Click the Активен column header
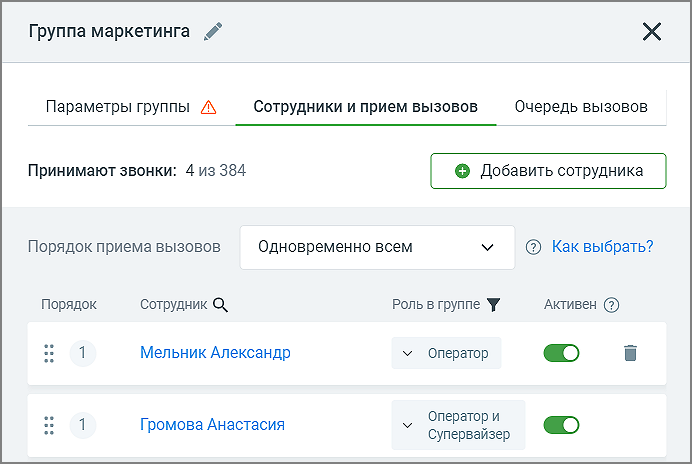The width and height of the screenshot is (692, 464). 570,305
